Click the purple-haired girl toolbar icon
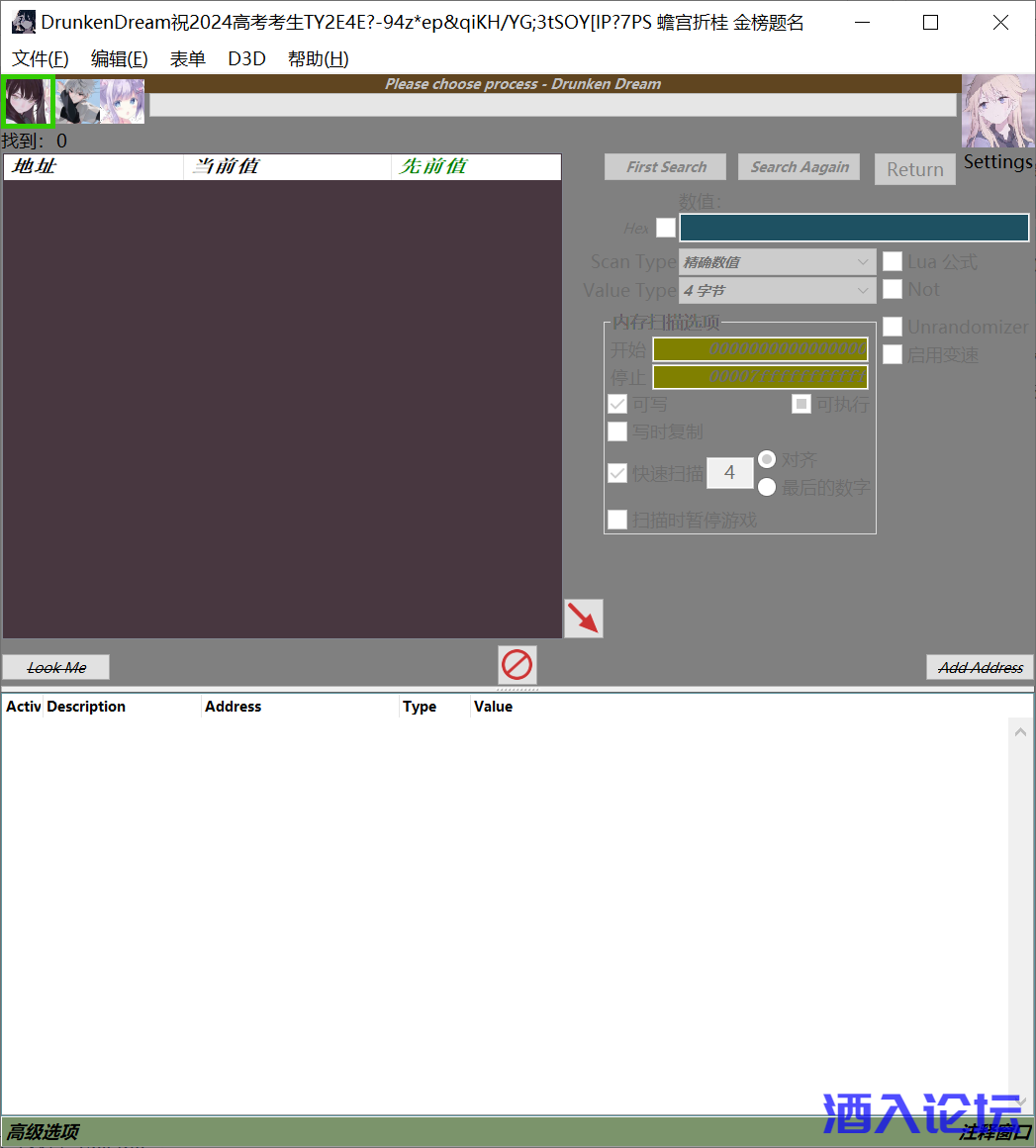This screenshot has width=1036, height=1148. tap(123, 101)
